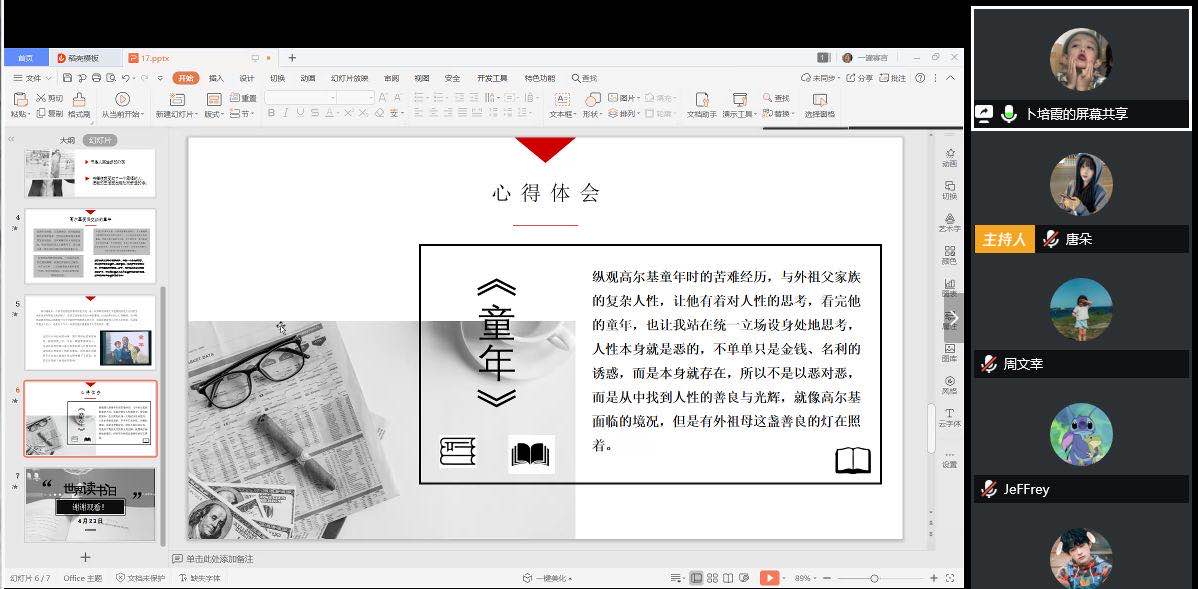Switch to Normal view in status bar
Viewport: 1198px width, 589px height.
(x=696, y=578)
